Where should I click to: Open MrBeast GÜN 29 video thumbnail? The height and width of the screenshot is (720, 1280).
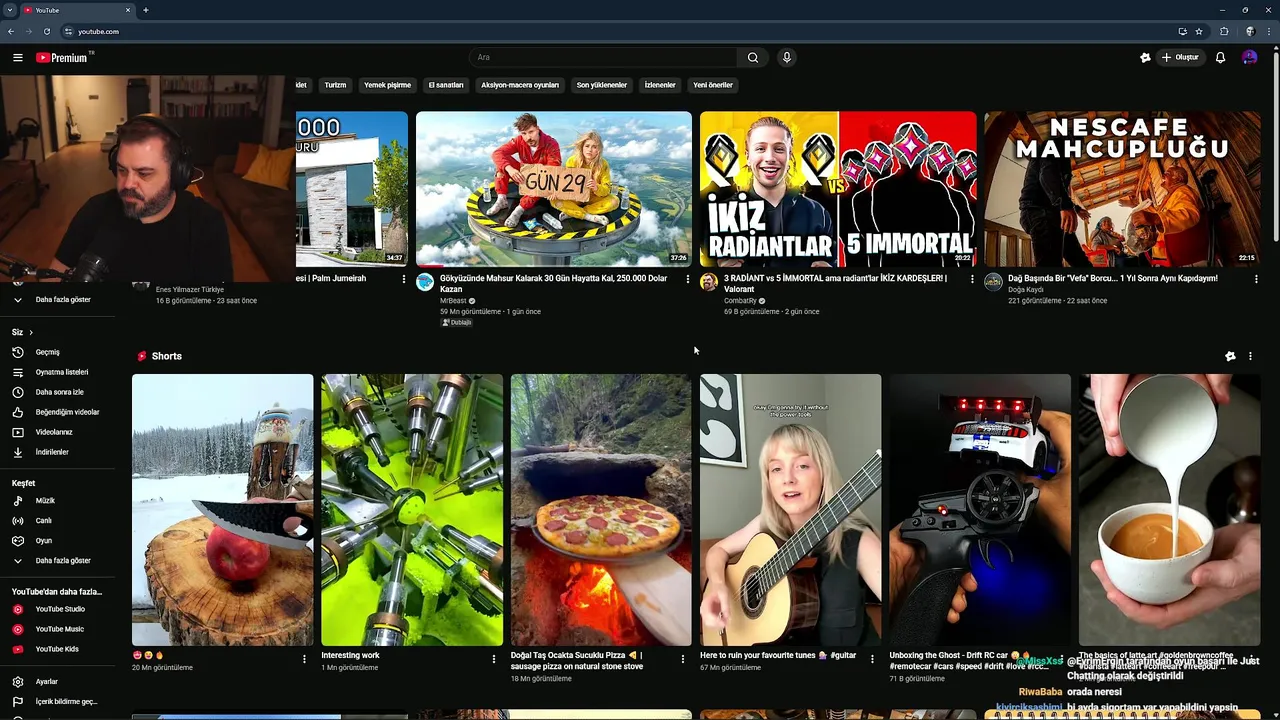coord(554,188)
